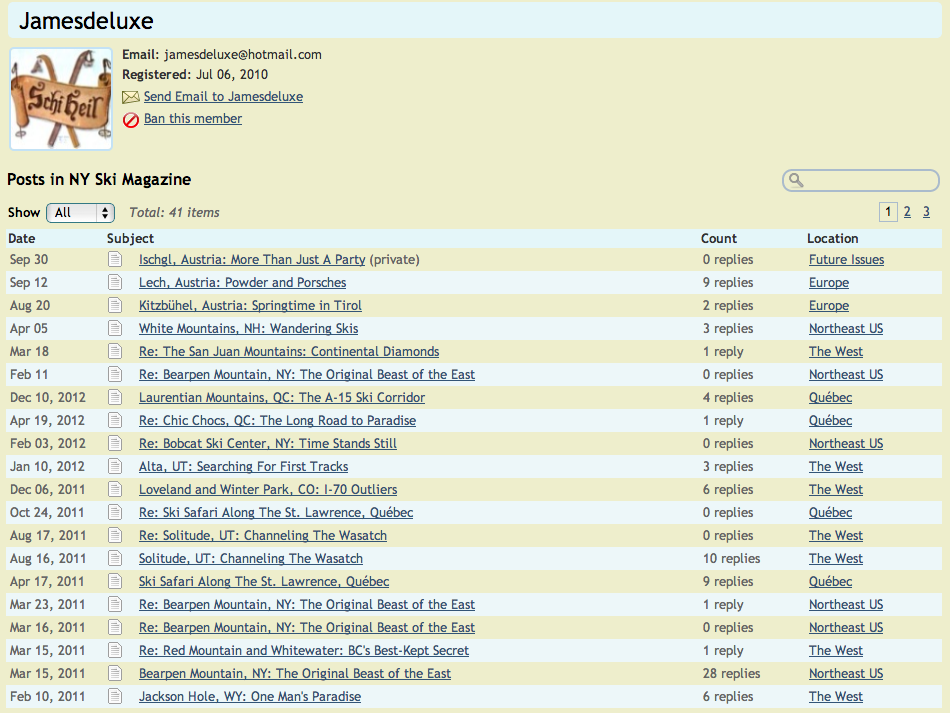The width and height of the screenshot is (950, 713).
Task: Open Send Email to Jamesdeluxe link
Action: coord(223,97)
